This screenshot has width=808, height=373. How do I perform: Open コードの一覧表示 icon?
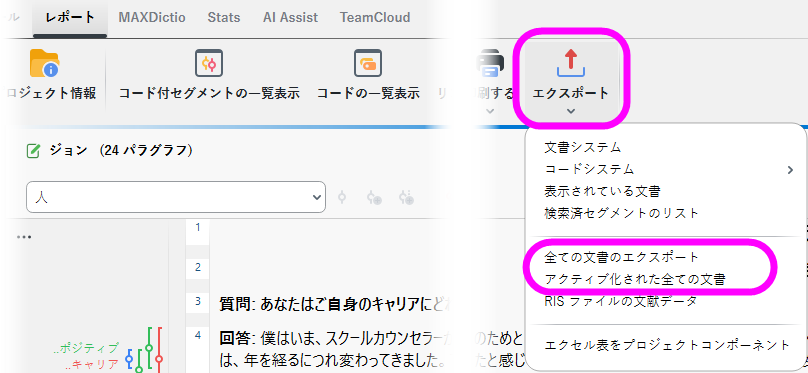(x=367, y=63)
